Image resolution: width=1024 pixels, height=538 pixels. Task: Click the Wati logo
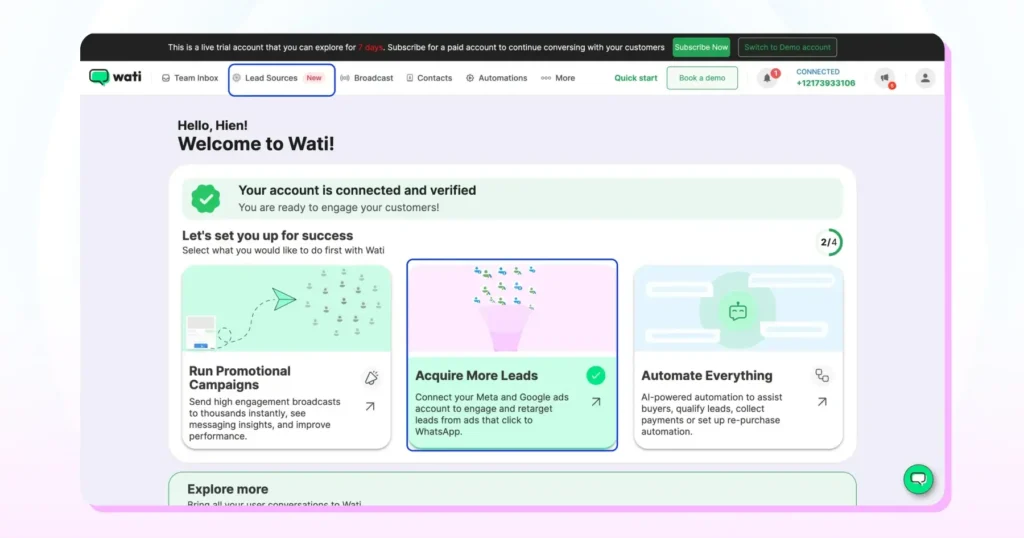(115, 77)
